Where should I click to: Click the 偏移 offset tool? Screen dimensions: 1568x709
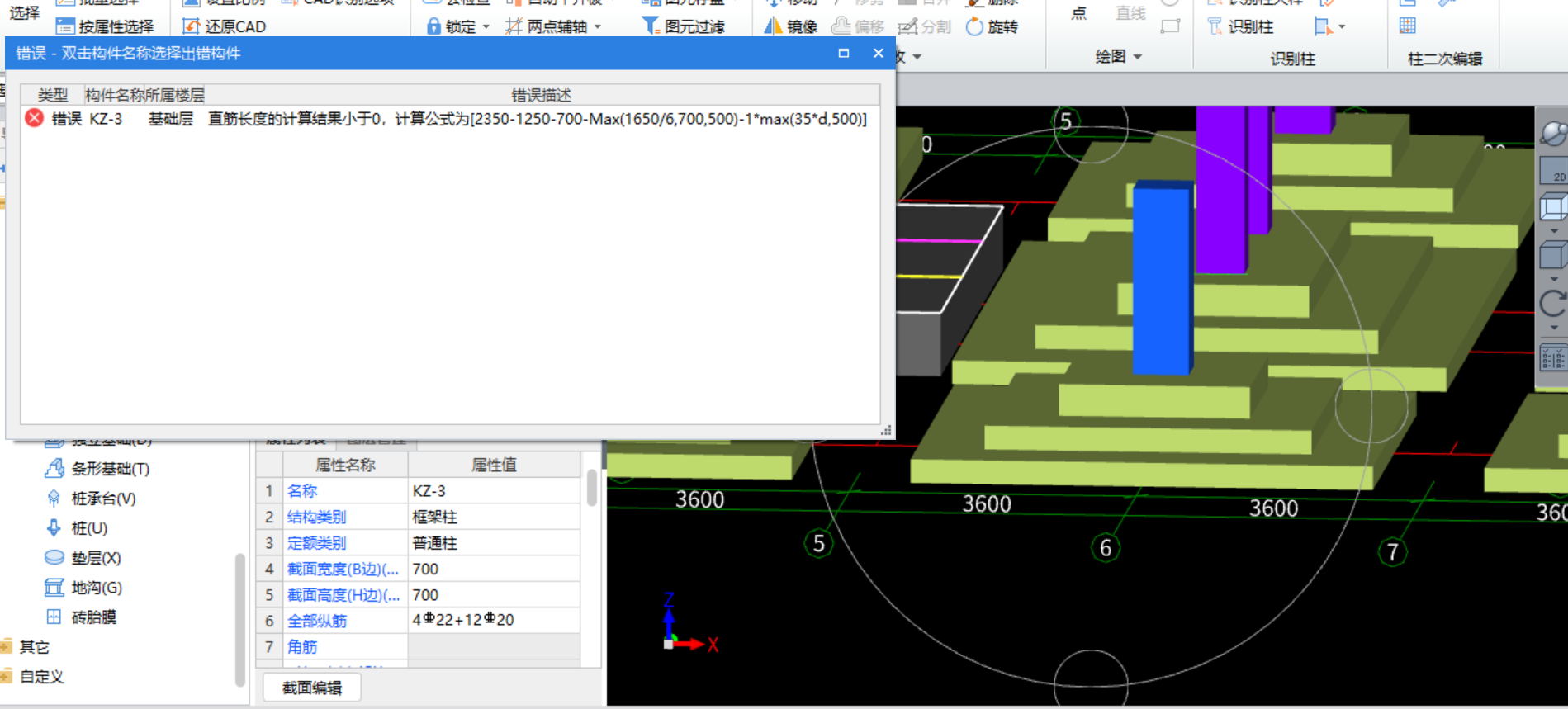point(857,26)
